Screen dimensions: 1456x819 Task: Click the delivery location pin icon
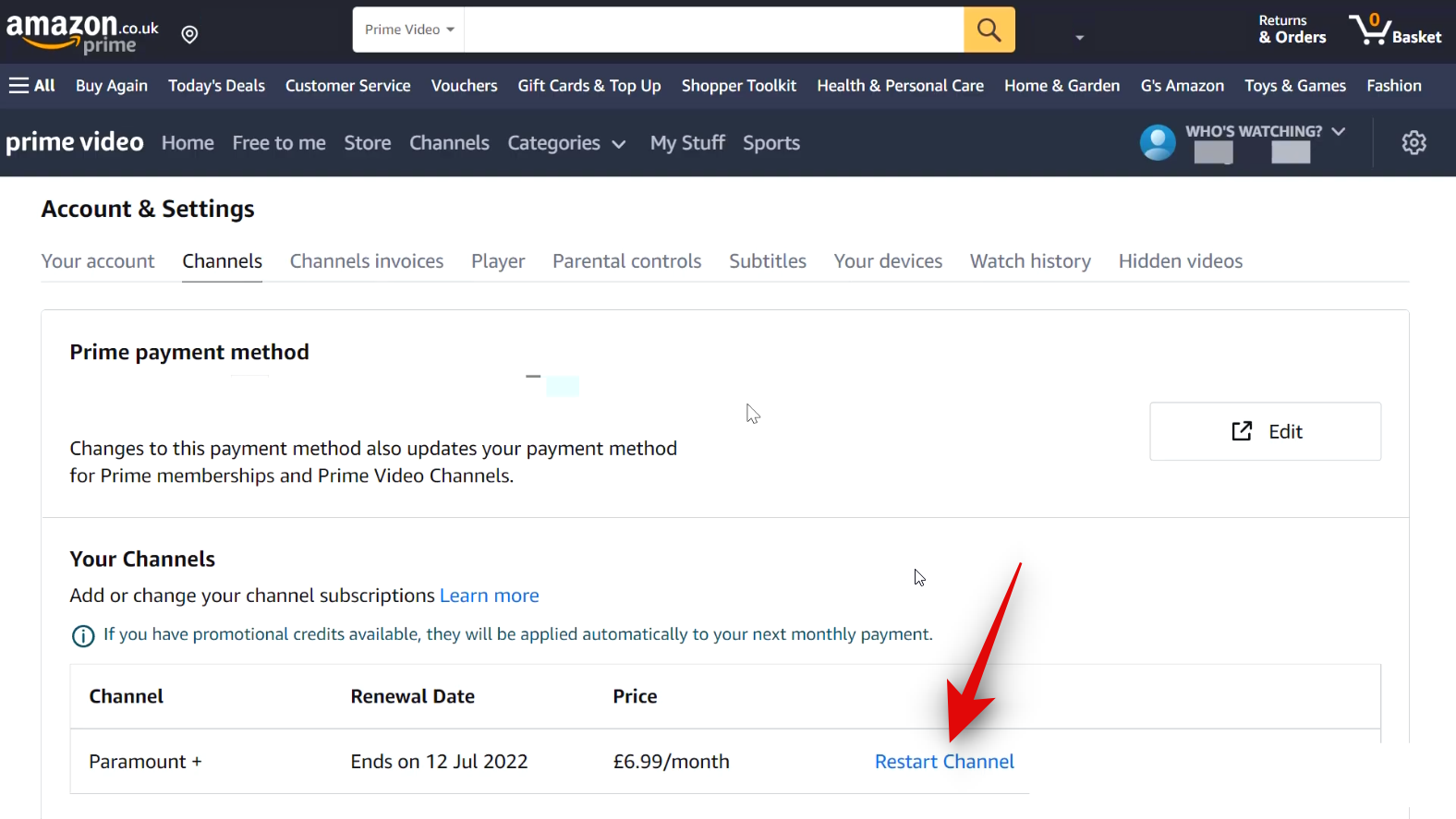(x=189, y=34)
